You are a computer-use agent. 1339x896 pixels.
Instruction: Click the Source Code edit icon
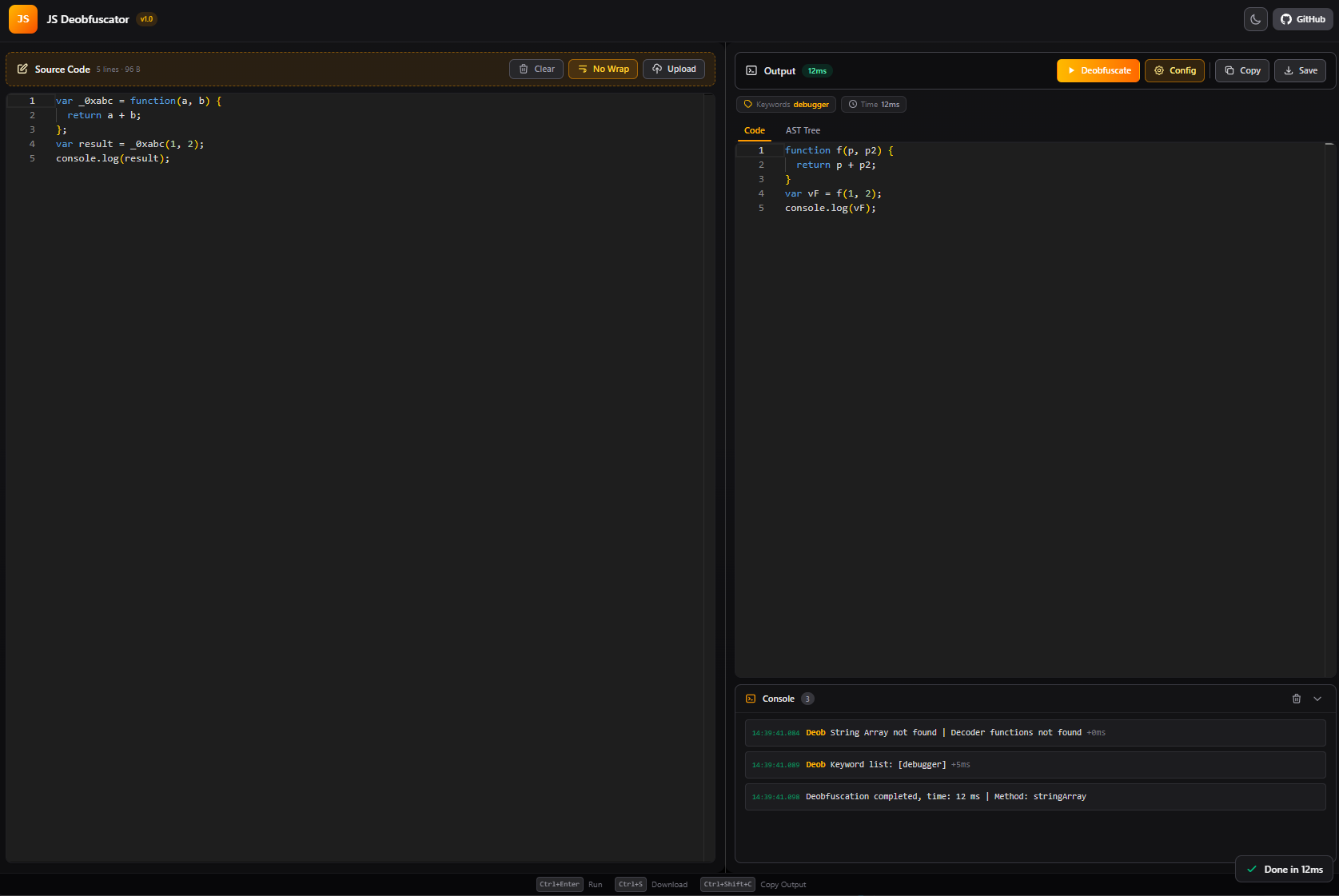22,70
